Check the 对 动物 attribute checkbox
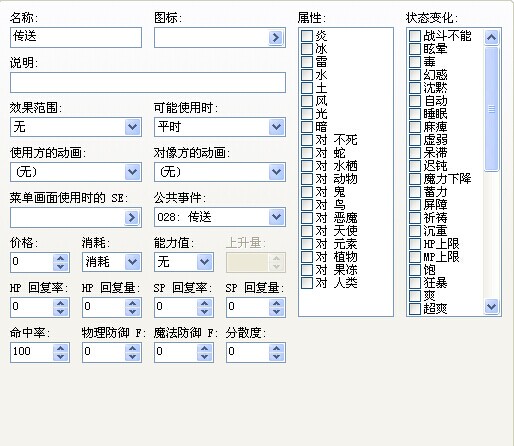The image size is (514, 446). tap(307, 179)
